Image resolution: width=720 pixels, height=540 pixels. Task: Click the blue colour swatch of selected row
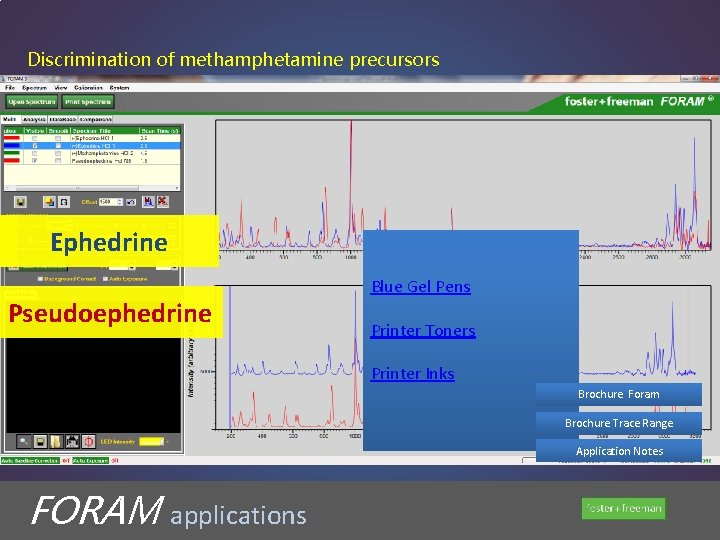pos(12,146)
